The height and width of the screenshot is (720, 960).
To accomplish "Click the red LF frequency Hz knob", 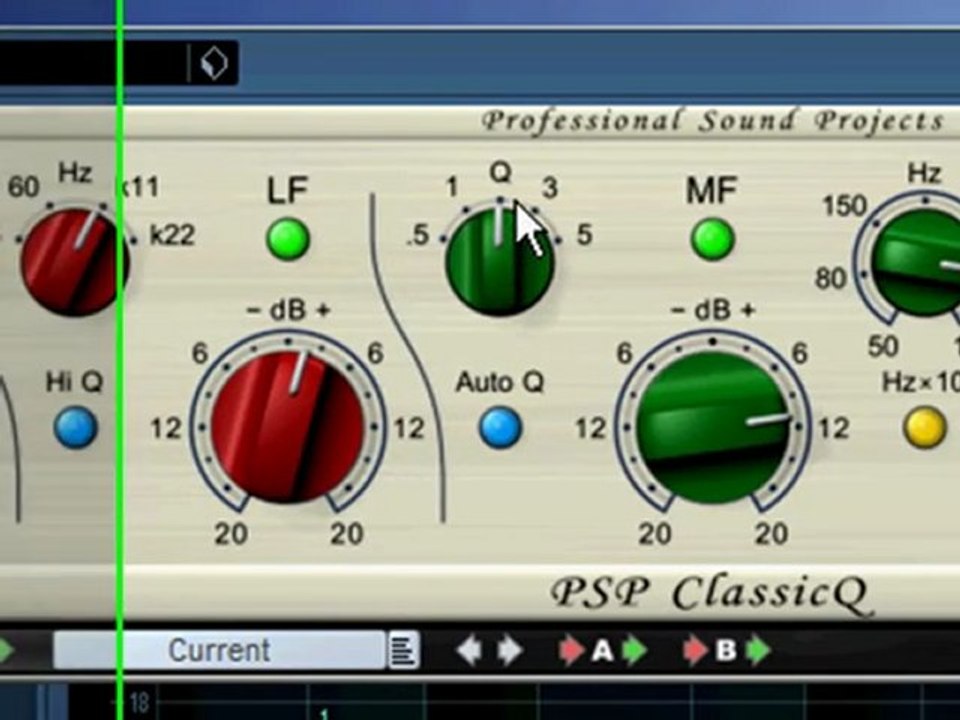I will pos(75,261).
